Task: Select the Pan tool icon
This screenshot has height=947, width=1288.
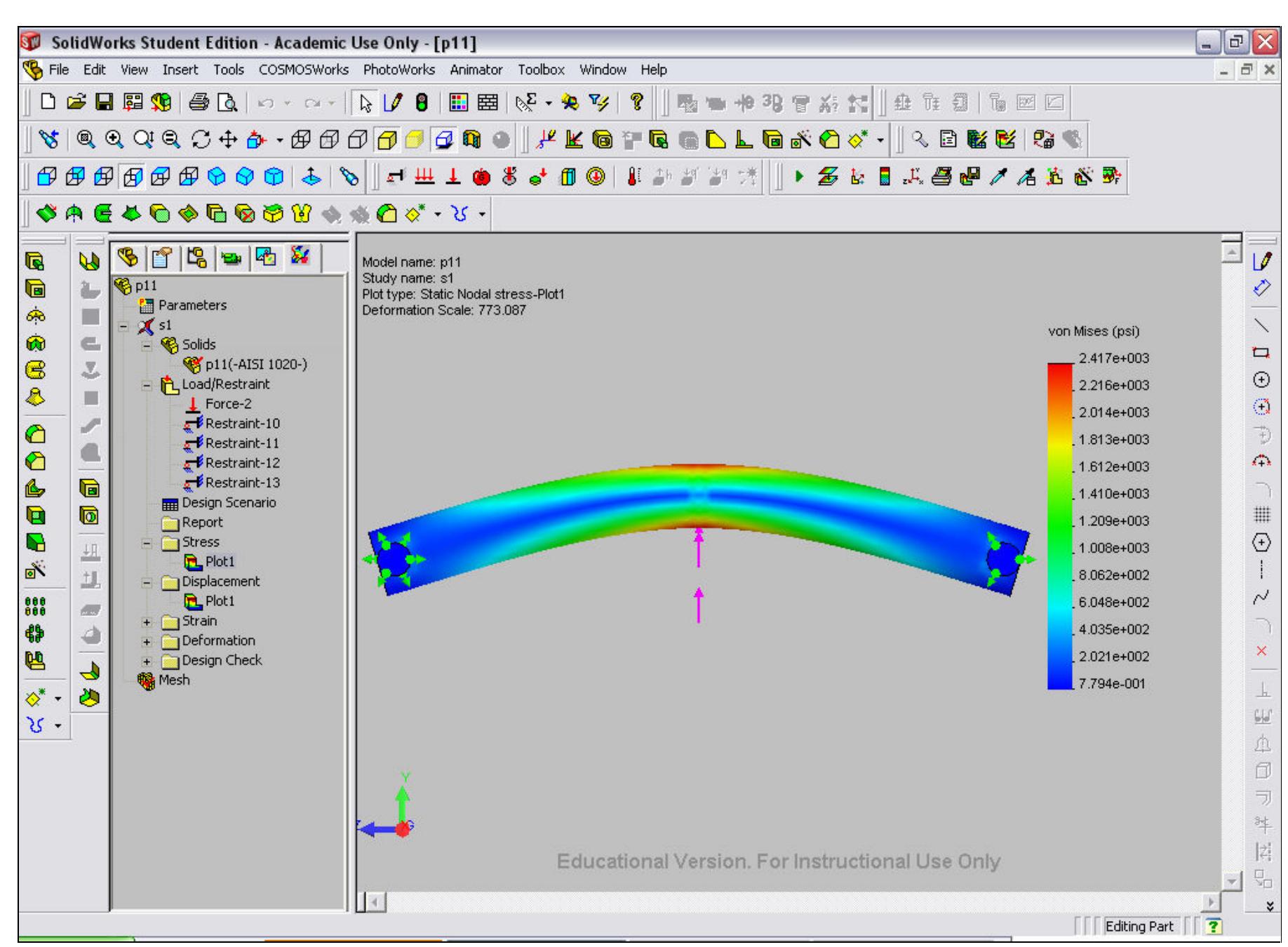Action: point(228,140)
